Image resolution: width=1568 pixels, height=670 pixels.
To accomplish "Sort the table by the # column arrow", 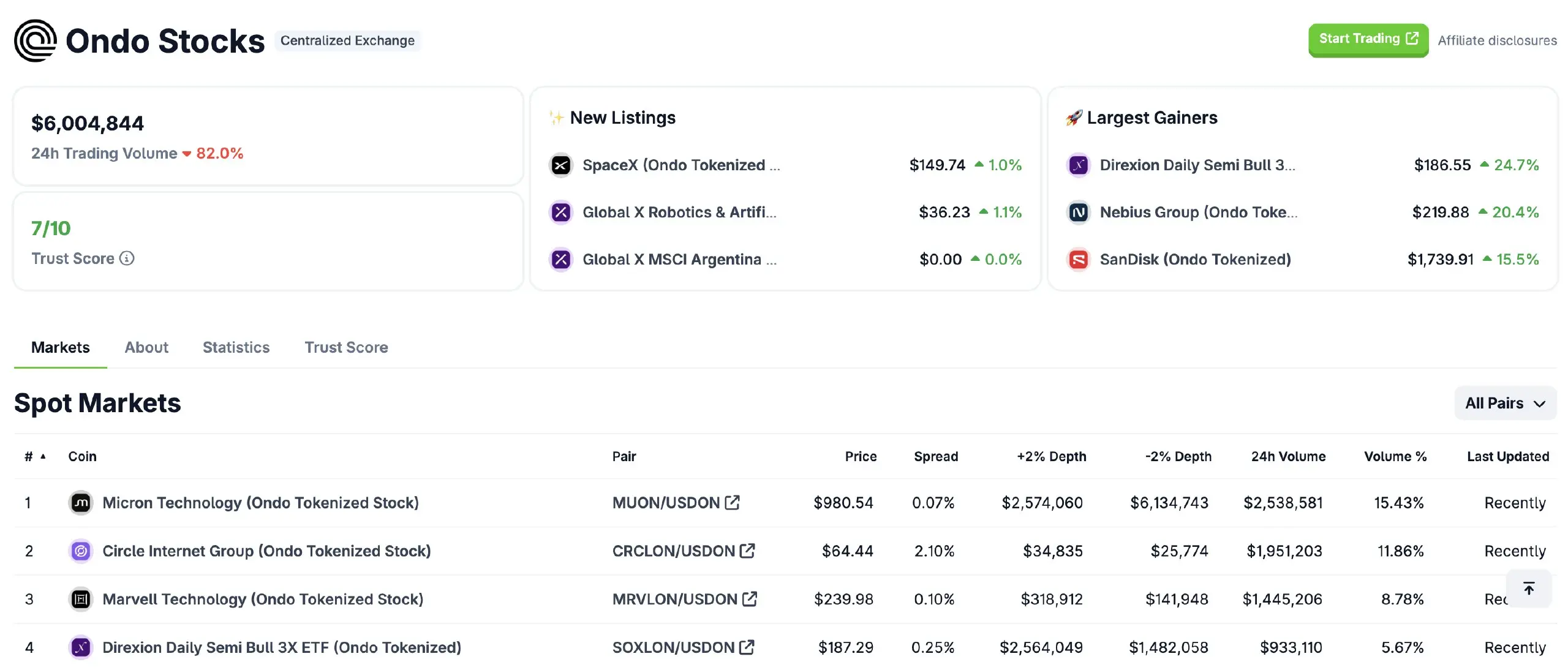I will coord(43,456).
